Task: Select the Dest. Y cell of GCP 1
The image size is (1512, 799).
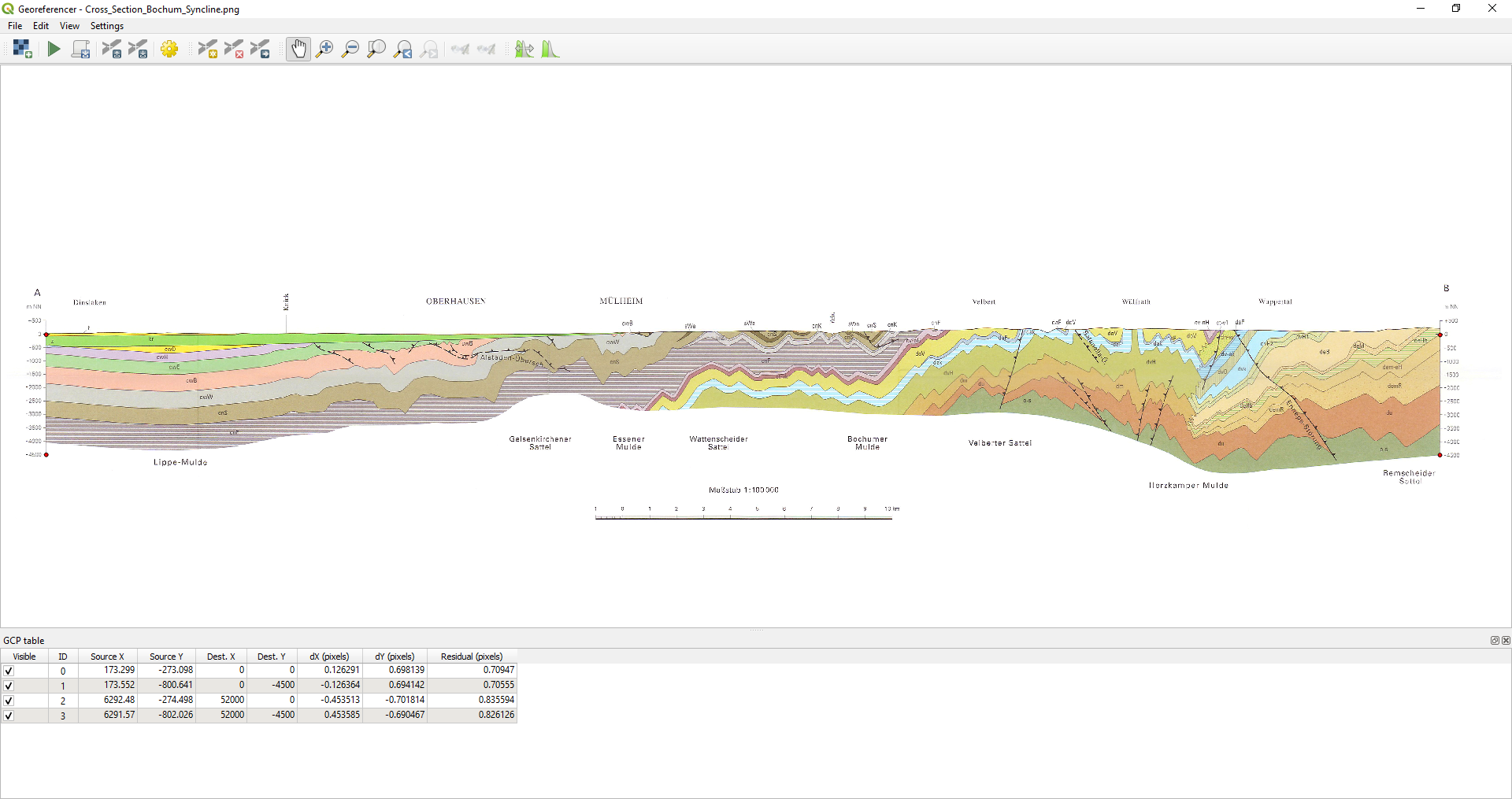Action: pos(272,685)
